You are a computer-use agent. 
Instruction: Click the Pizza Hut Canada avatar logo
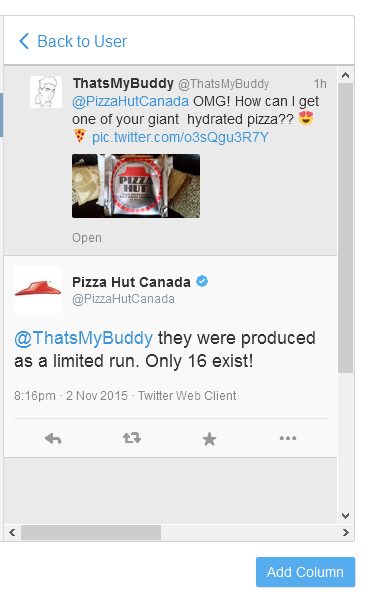[x=38, y=290]
